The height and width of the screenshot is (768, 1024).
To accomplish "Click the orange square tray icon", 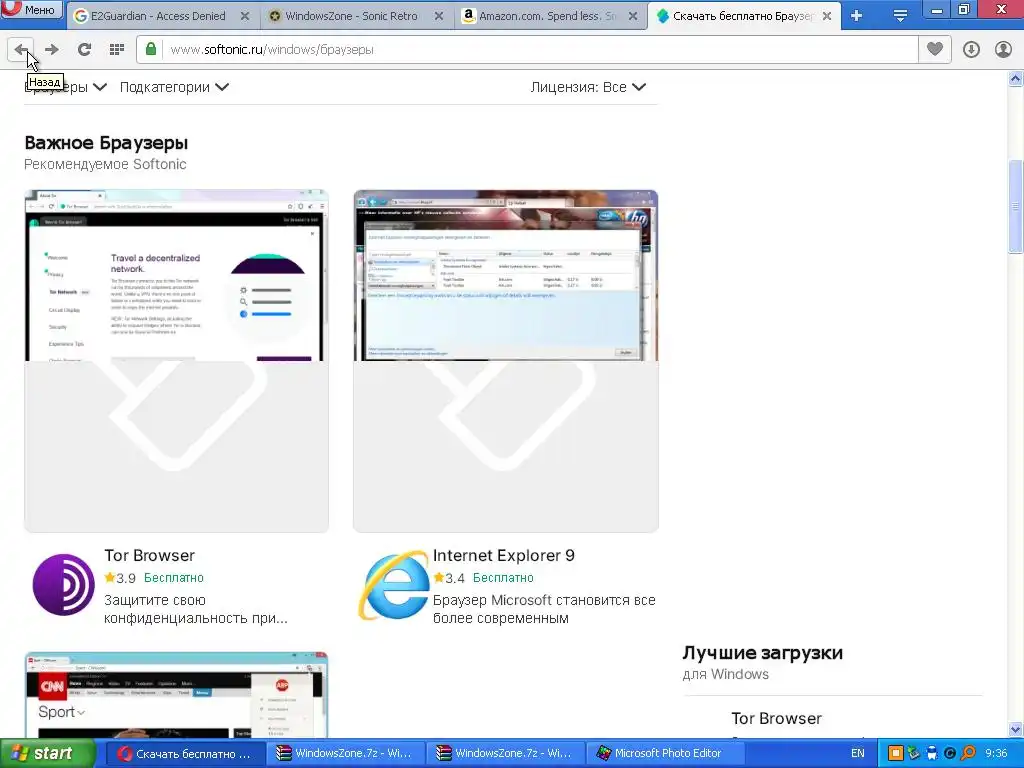I will 896,754.
